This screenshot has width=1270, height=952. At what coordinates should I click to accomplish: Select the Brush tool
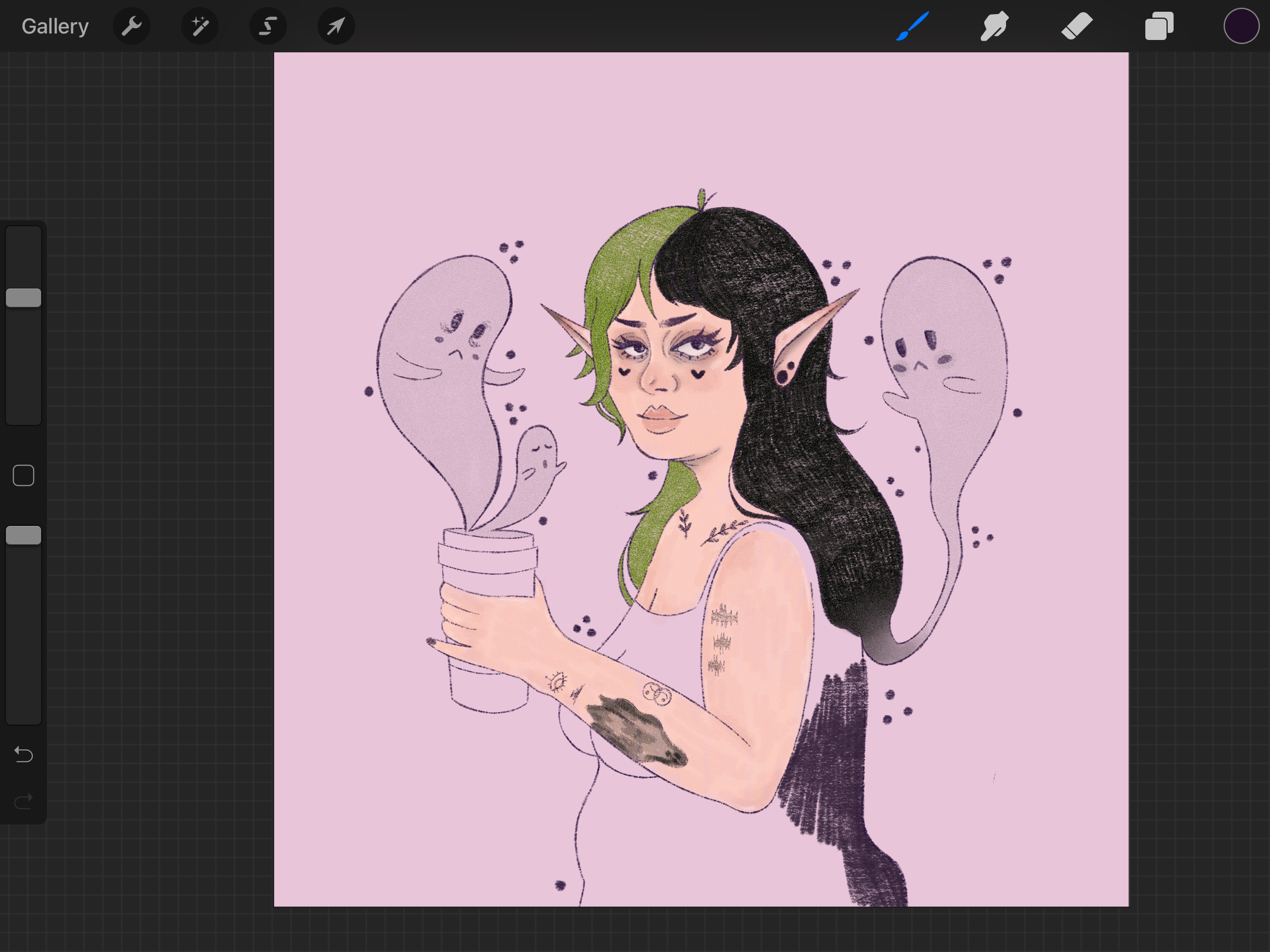[913, 26]
